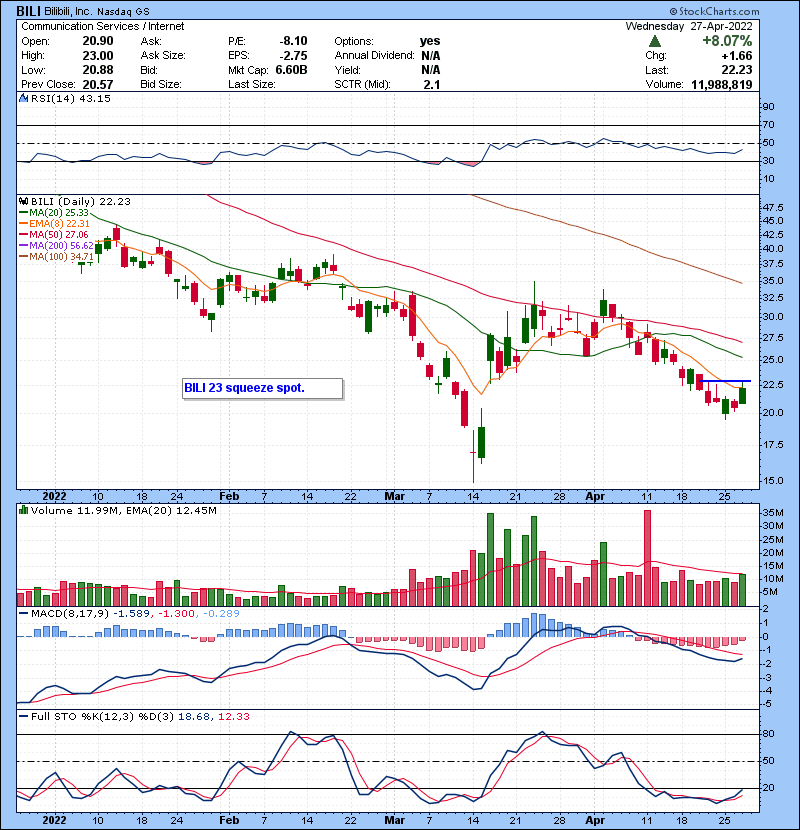Click the Chg value +1.66

click(x=736, y=56)
